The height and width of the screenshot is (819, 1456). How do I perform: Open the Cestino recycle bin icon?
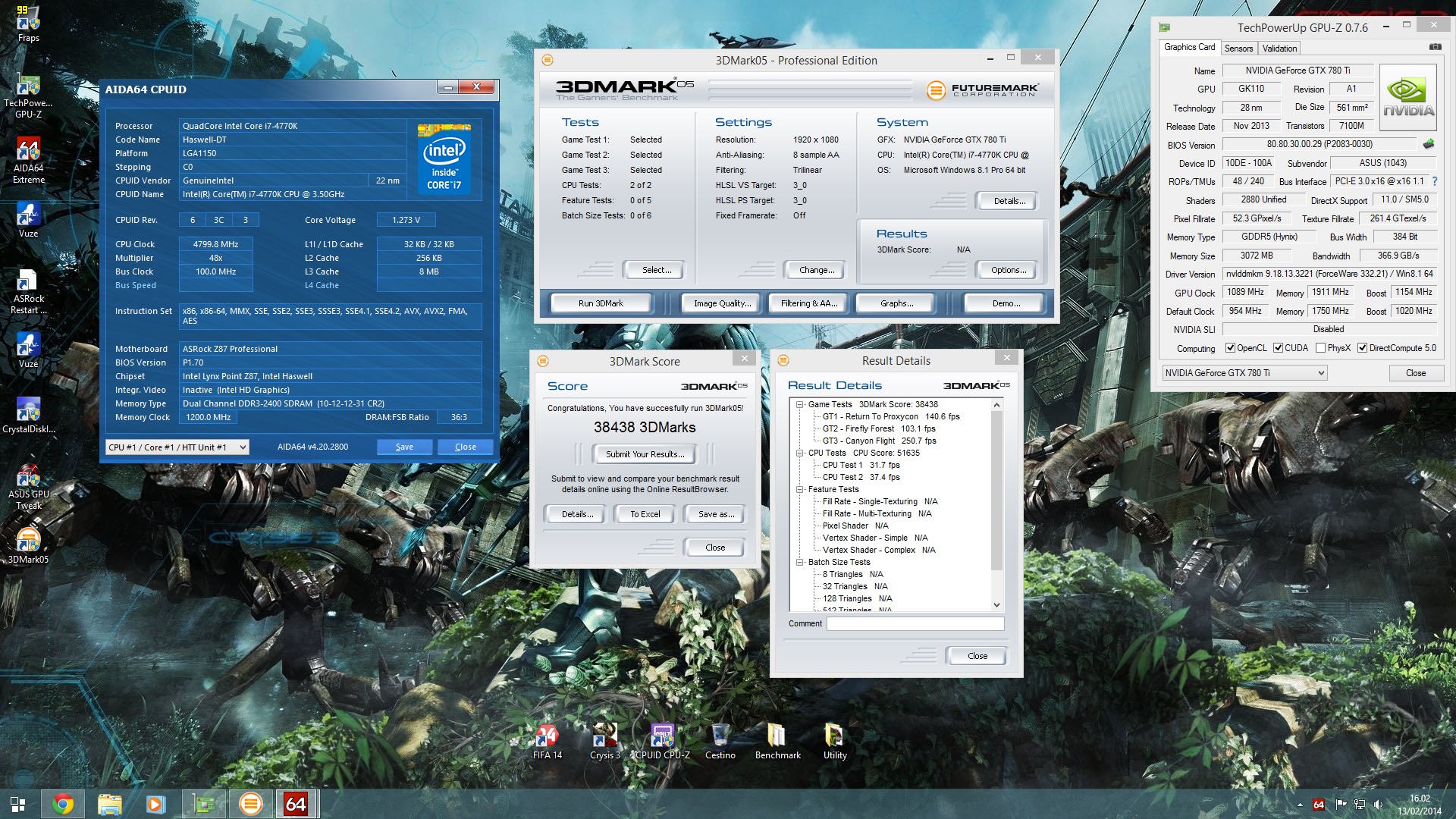(720, 742)
